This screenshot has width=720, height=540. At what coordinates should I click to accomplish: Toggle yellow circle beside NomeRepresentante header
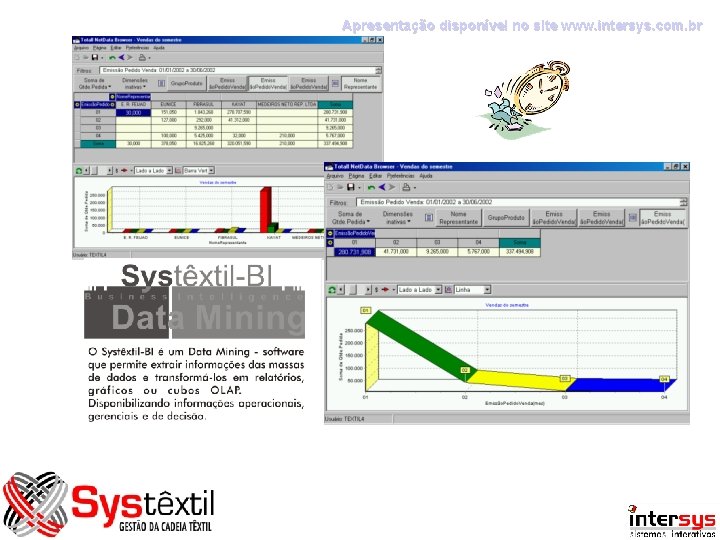(112, 96)
